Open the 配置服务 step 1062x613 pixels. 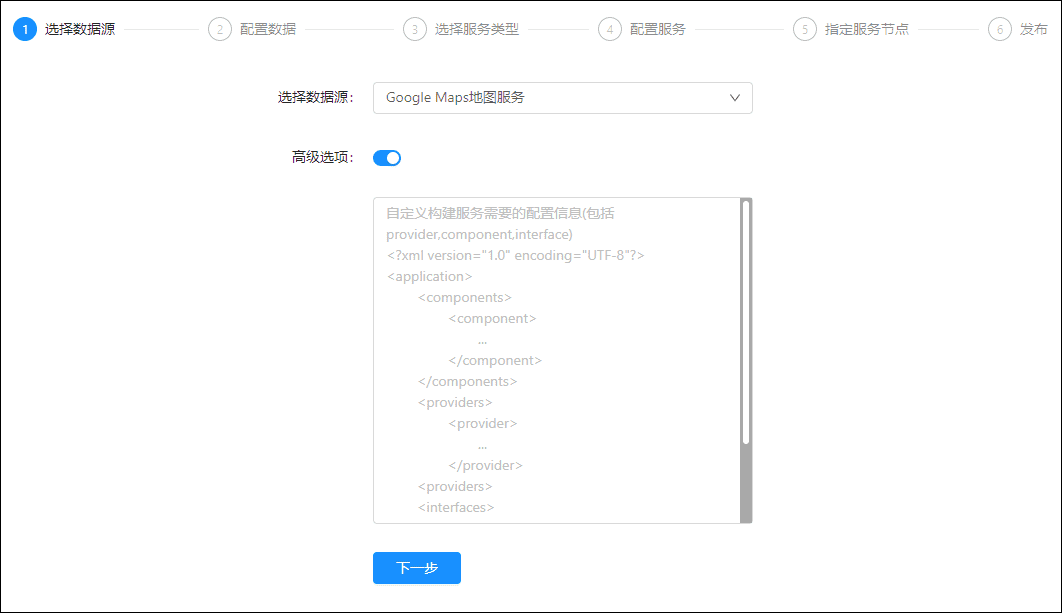click(x=658, y=29)
